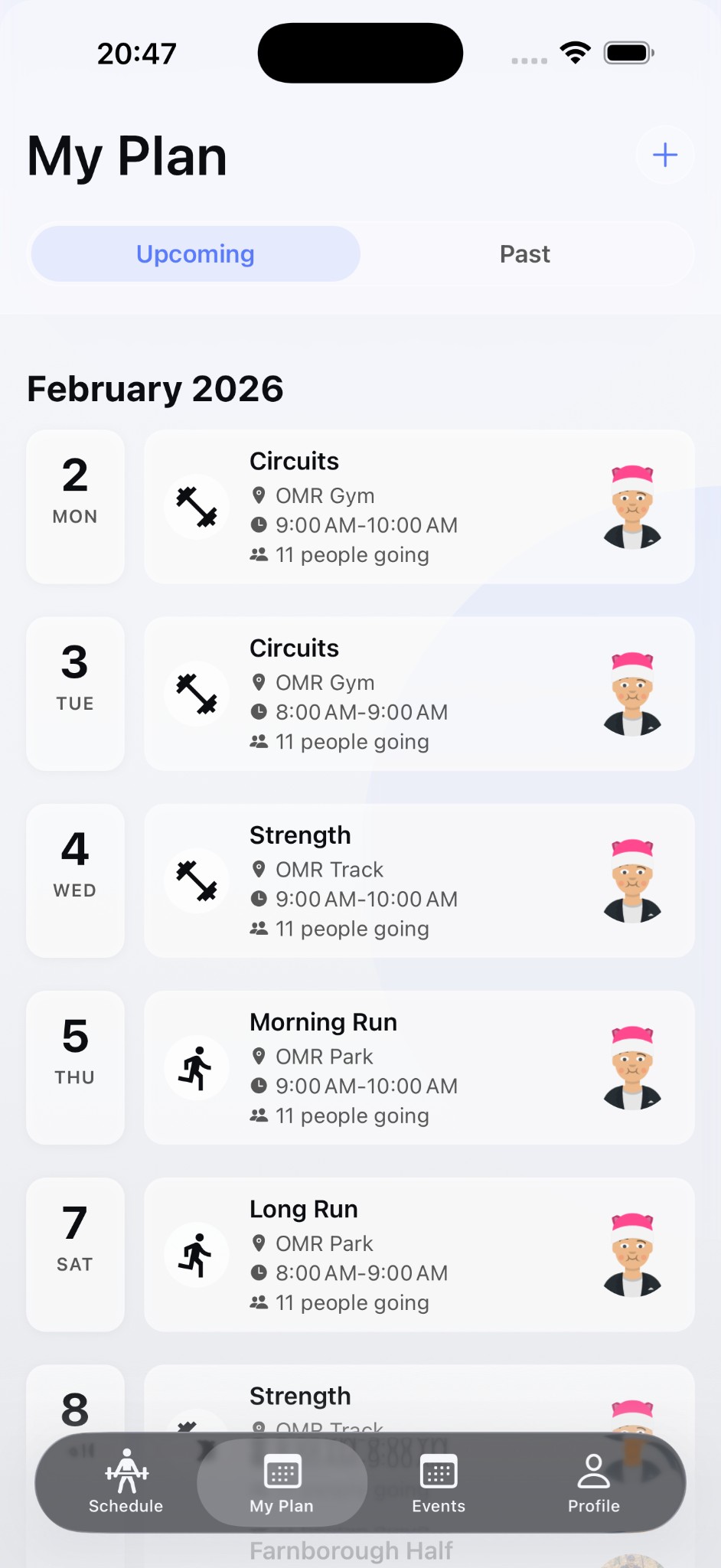The image size is (721, 1568).
Task: Select the 5 THU date tile
Action: (x=75, y=1067)
